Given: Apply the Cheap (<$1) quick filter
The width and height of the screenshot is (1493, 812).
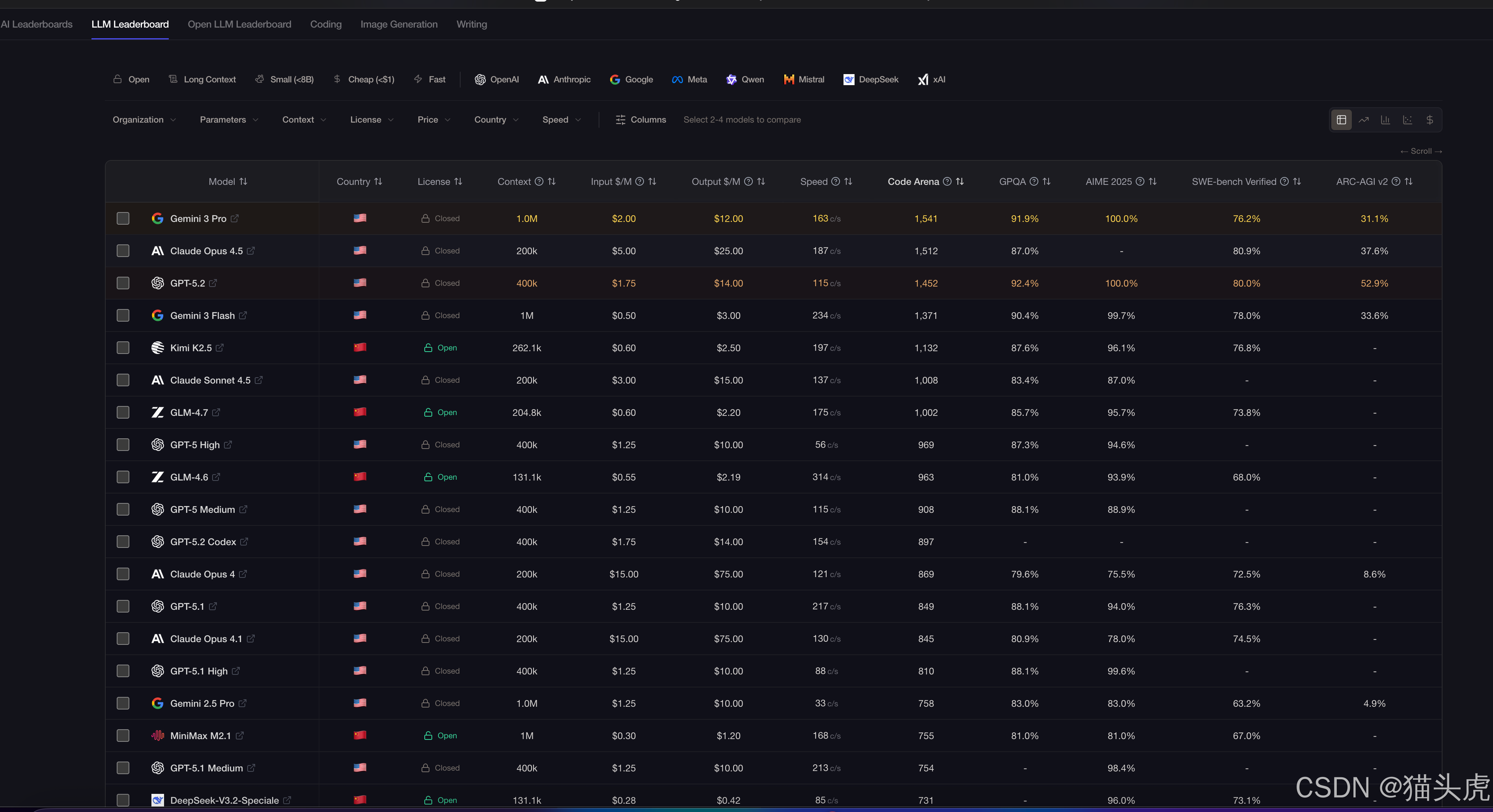Looking at the screenshot, I should coord(364,79).
